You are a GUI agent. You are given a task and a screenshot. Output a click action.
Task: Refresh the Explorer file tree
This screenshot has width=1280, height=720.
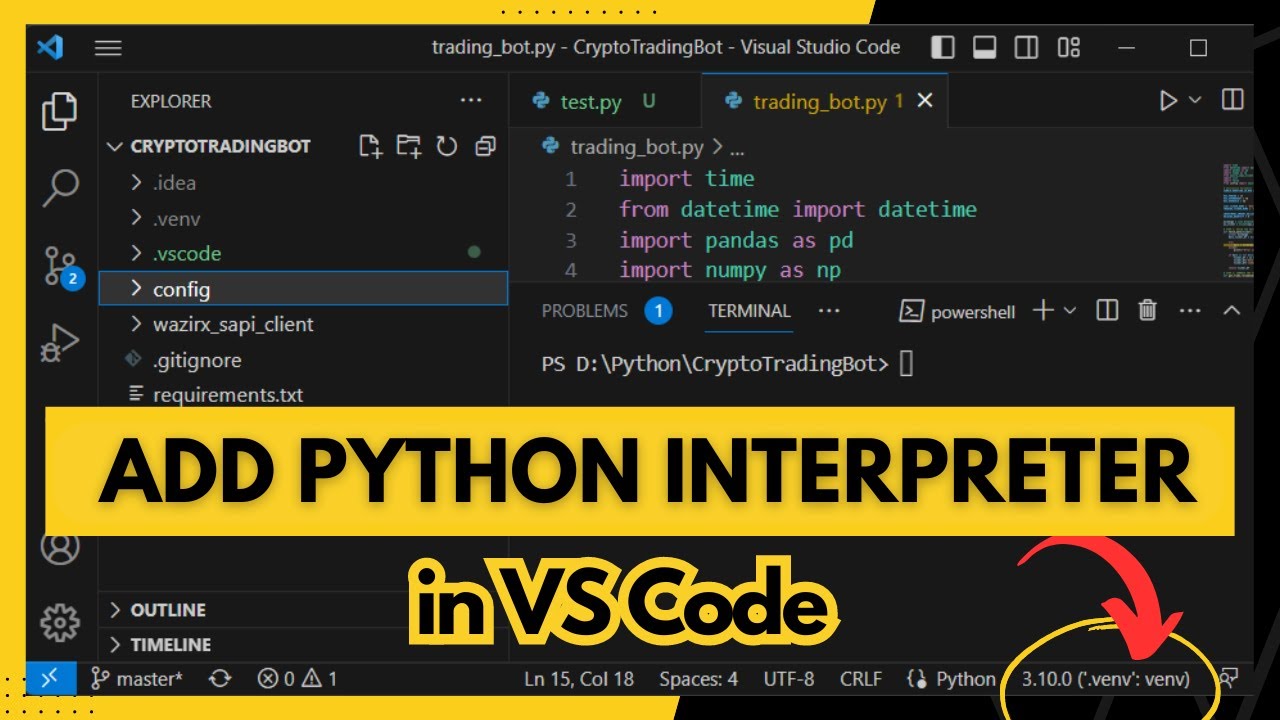pos(446,146)
